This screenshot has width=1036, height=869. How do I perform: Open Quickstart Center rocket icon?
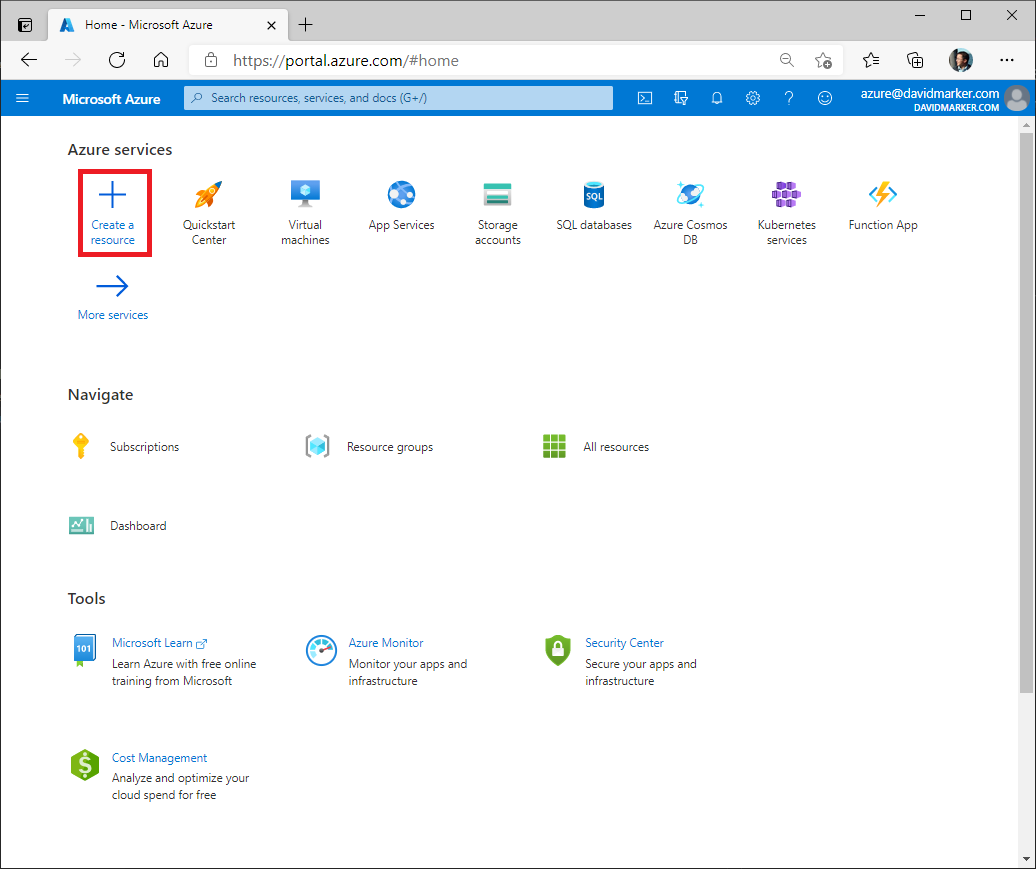pyautogui.click(x=209, y=194)
